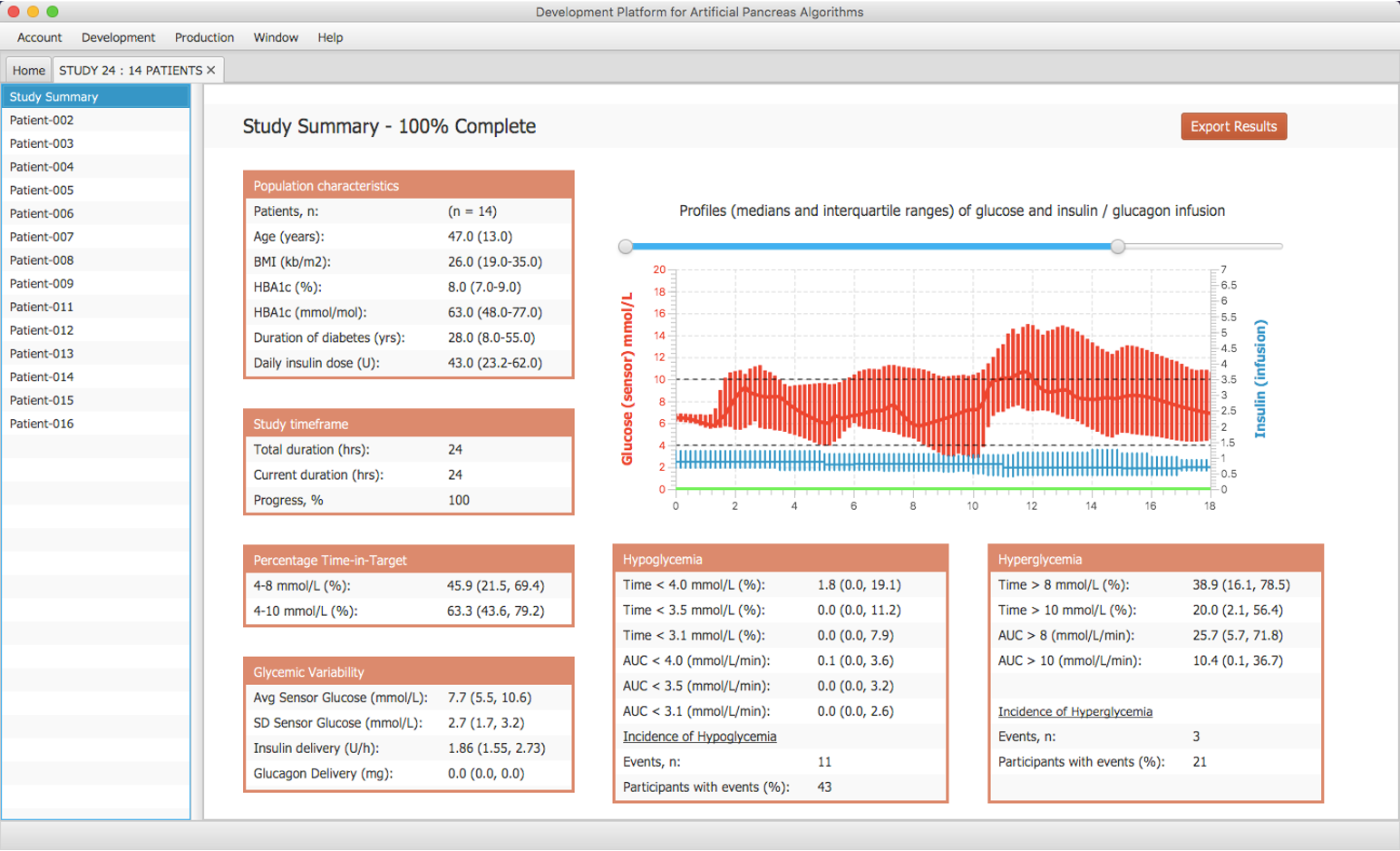This screenshot has width=1400, height=851.
Task: Select Patient-013 from the sidebar
Action: 42,354
